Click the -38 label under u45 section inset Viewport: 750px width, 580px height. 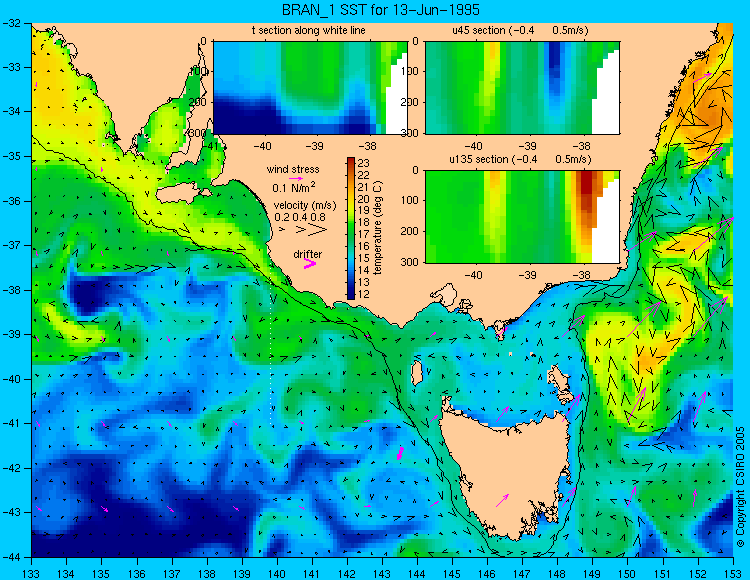[x=581, y=145]
